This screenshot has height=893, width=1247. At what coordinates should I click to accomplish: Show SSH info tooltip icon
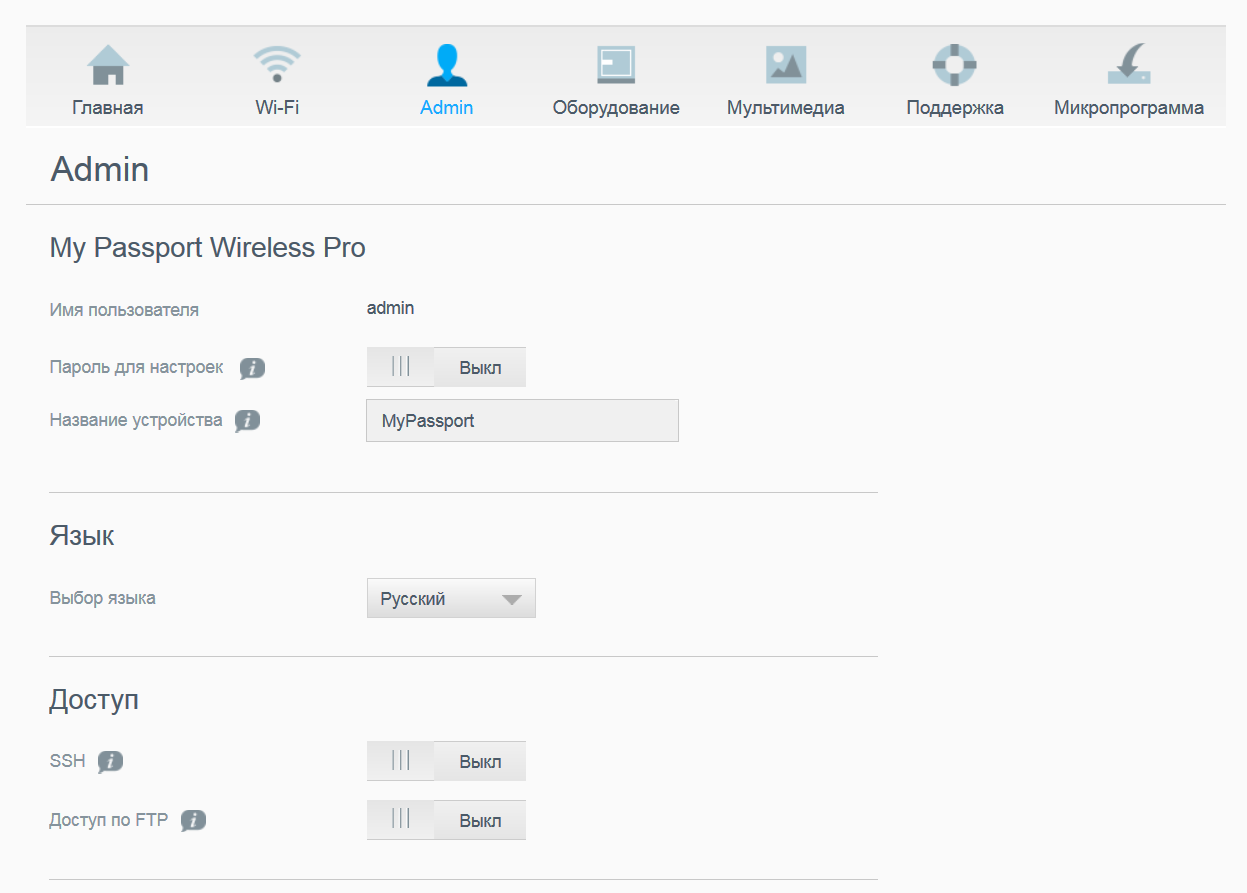pos(110,762)
